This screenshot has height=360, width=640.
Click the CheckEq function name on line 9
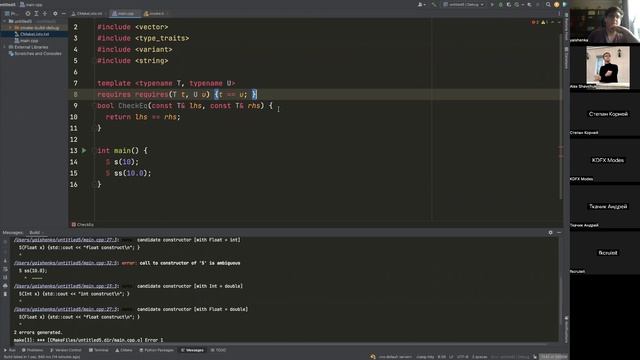tap(133, 106)
